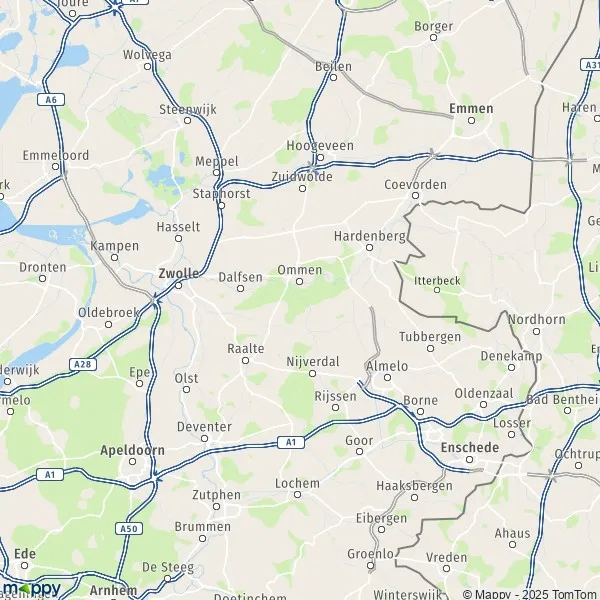The width and height of the screenshot is (600, 600).
Task: Click the Apeldoorn city marker
Action: 132,461
